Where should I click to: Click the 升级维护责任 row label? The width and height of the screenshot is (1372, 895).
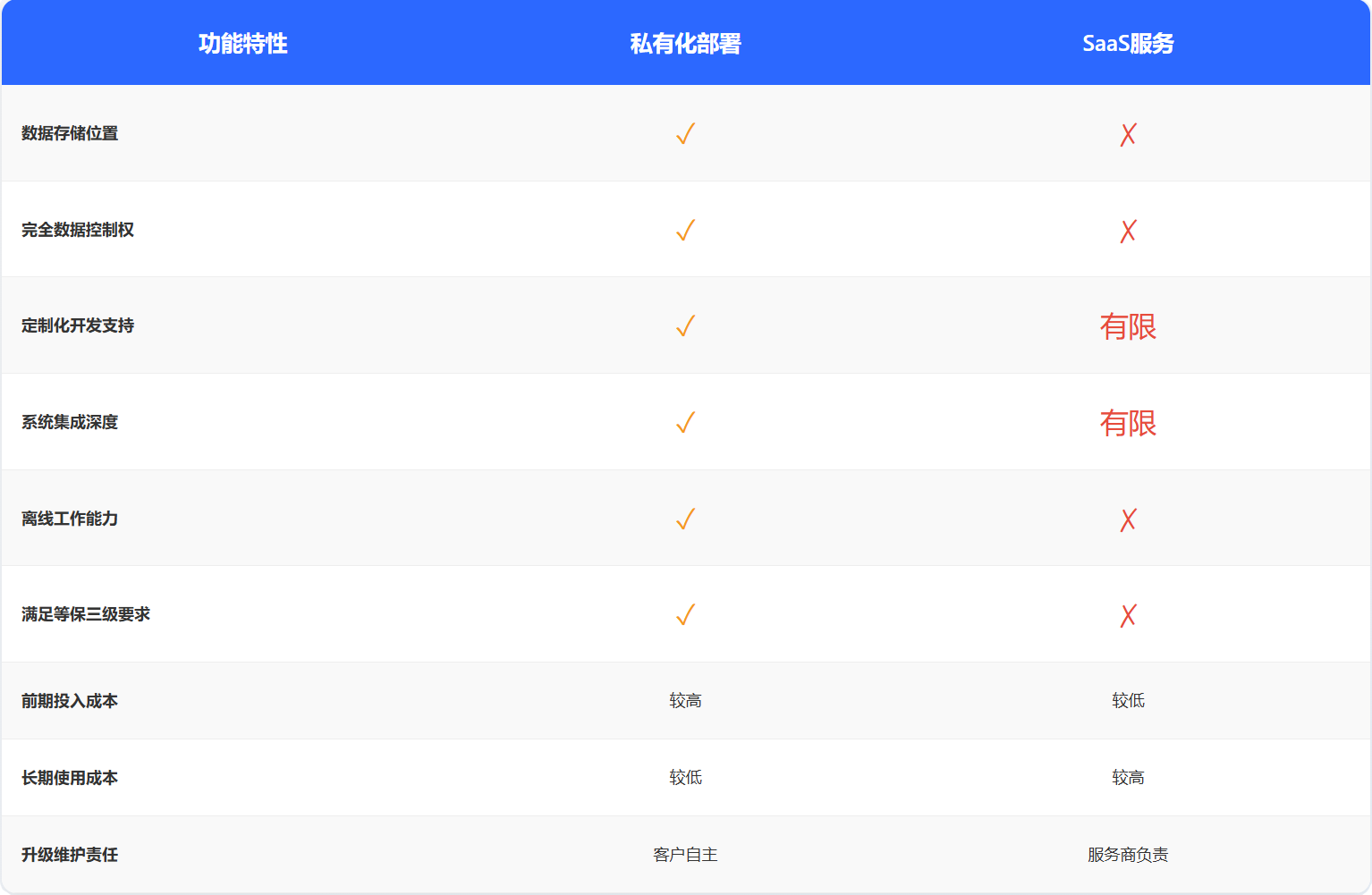[70, 855]
